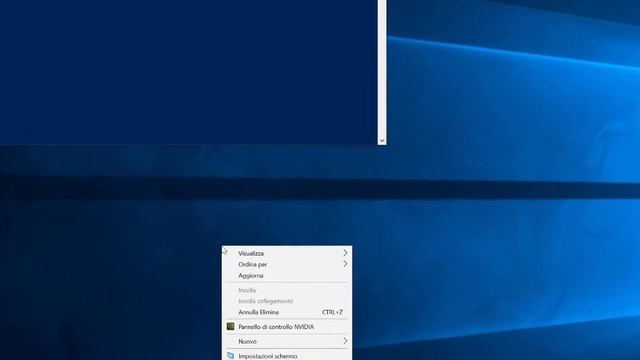The width and height of the screenshot is (640, 360).
Task: Open Impostazioni schermo
Action: point(287,356)
